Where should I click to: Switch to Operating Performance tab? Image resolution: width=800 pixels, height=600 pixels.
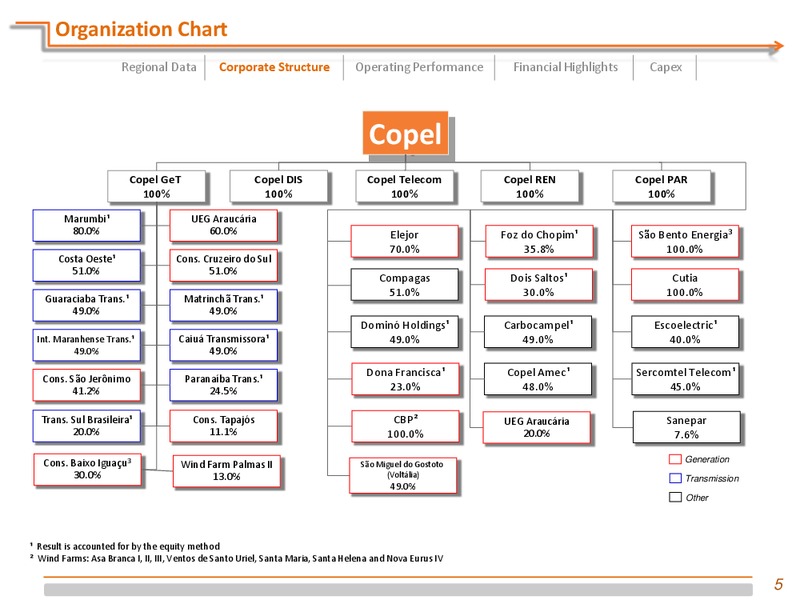click(x=419, y=67)
